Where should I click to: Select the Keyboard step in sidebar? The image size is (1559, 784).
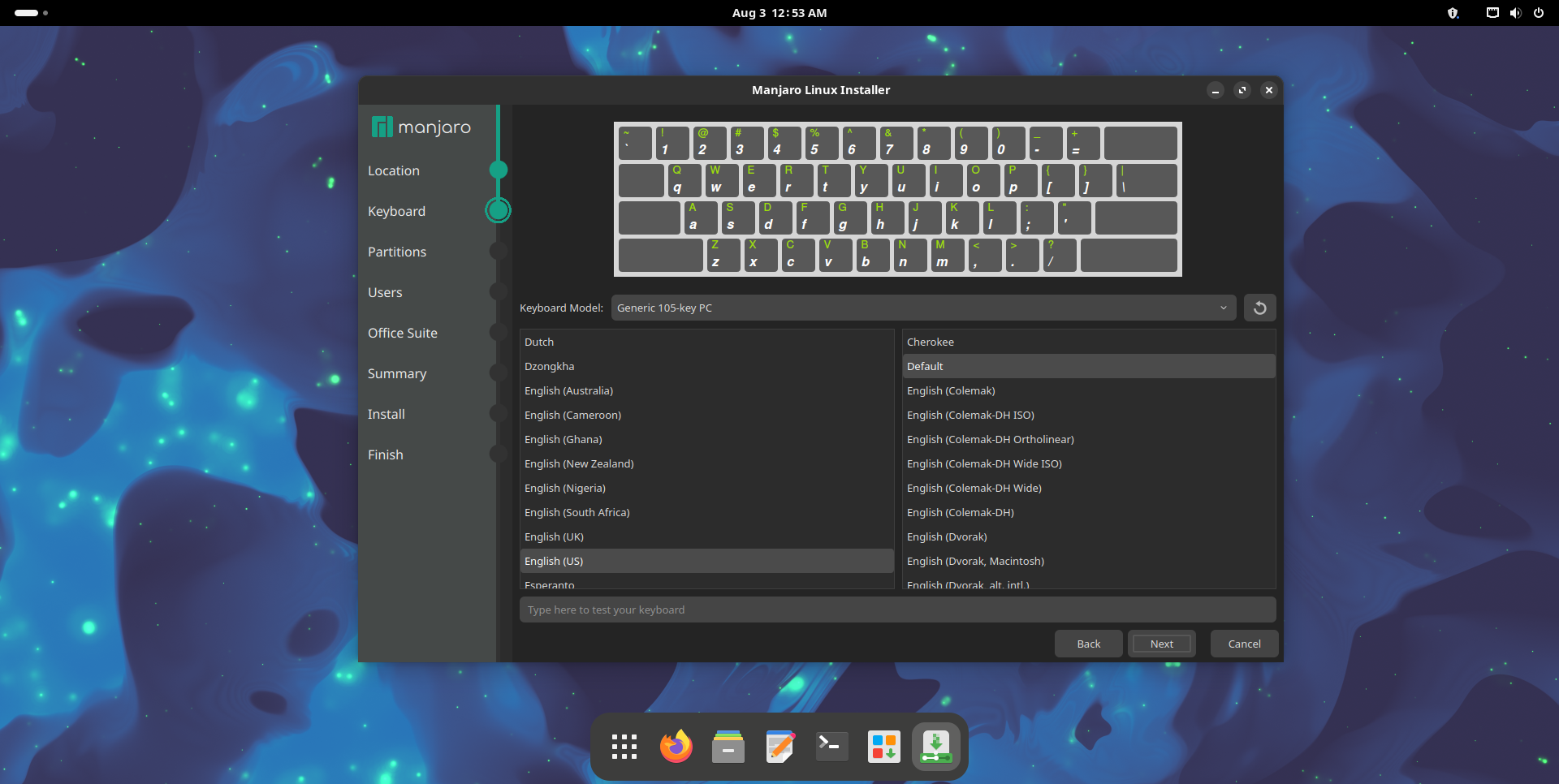pos(396,211)
